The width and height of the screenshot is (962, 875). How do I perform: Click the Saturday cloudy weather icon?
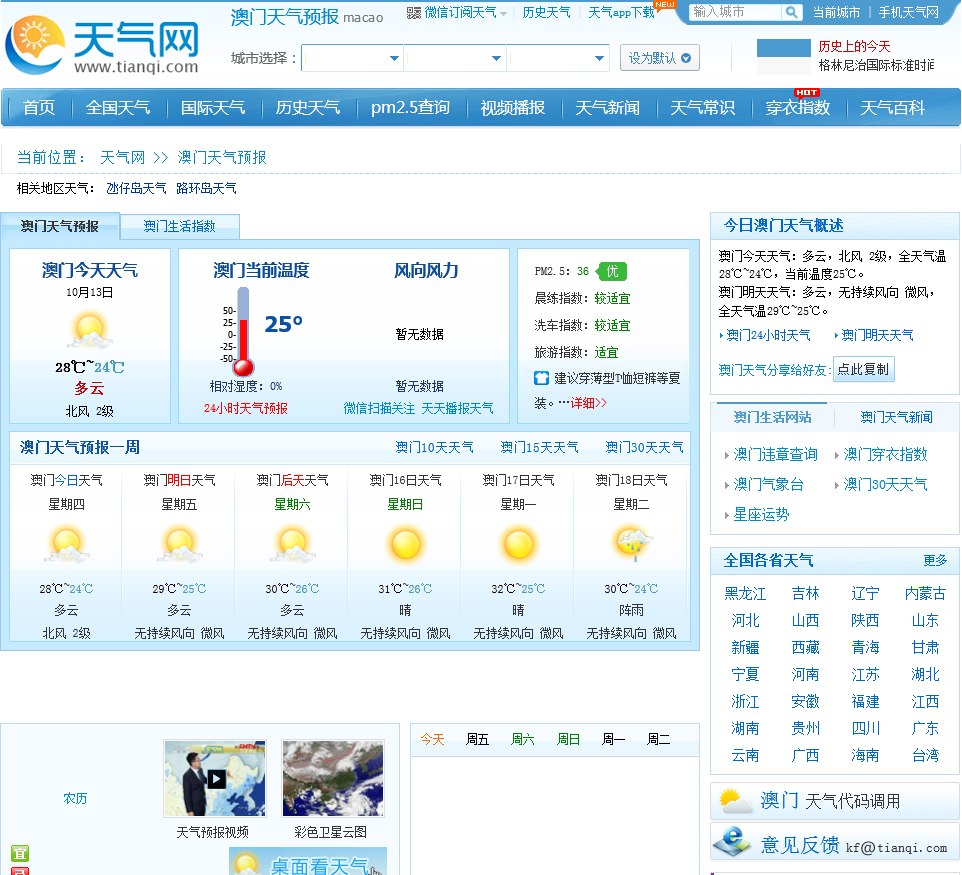pyautogui.click(x=293, y=544)
